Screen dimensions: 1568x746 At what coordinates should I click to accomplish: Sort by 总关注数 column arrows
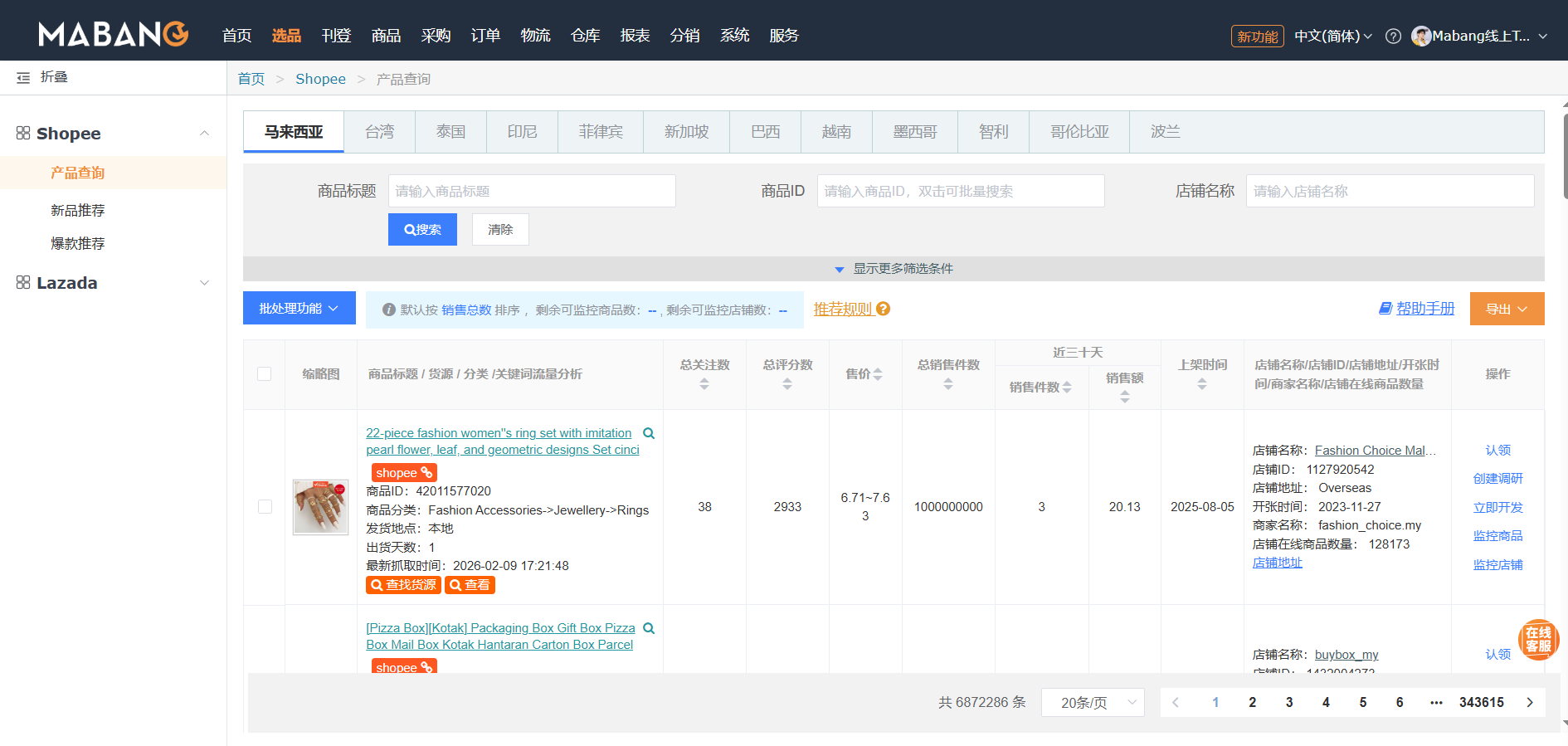tap(704, 384)
